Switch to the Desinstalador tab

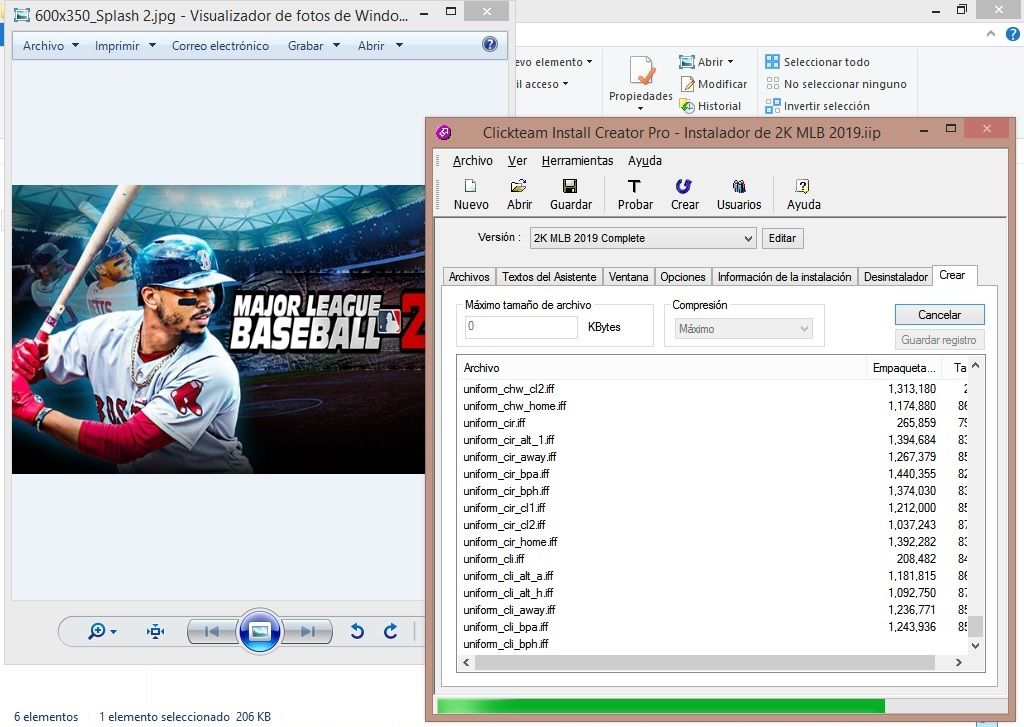tap(895, 277)
